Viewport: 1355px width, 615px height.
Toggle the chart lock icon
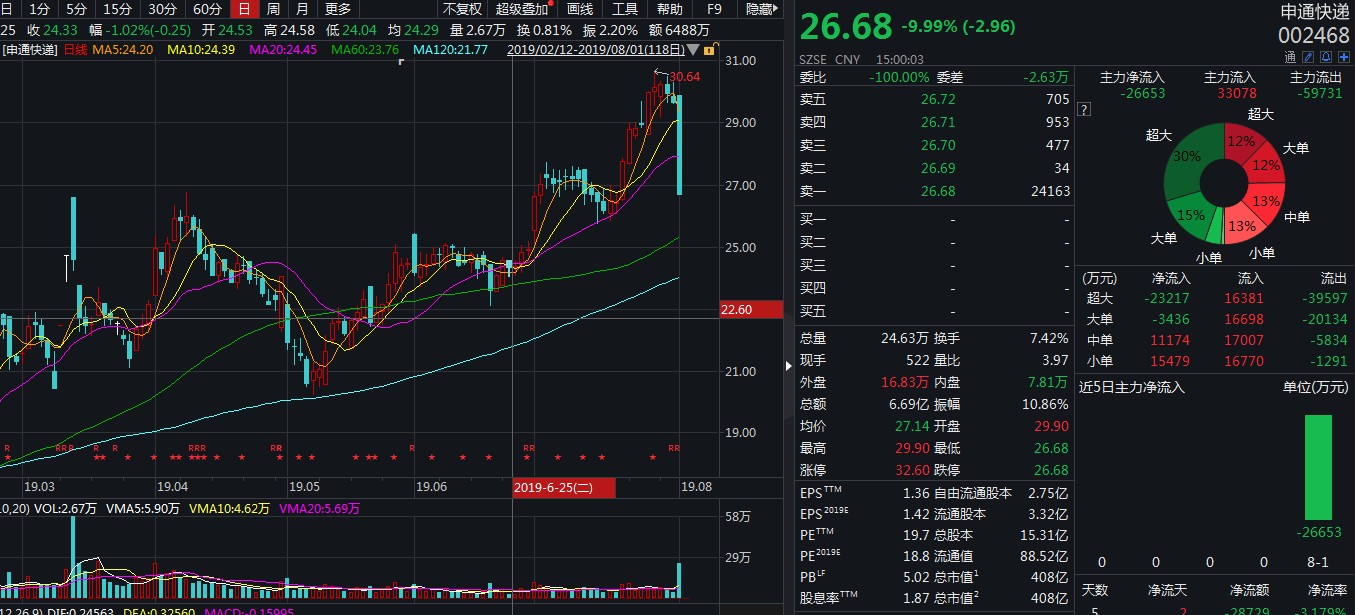pyautogui.click(x=709, y=49)
